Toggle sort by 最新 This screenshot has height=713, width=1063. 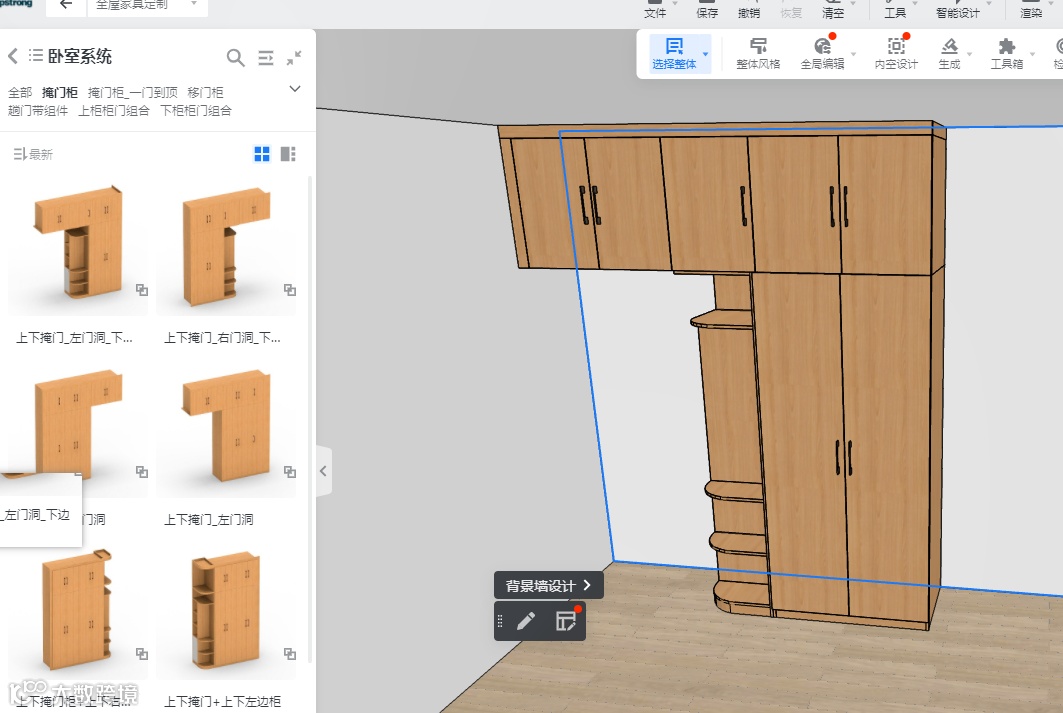(33, 154)
